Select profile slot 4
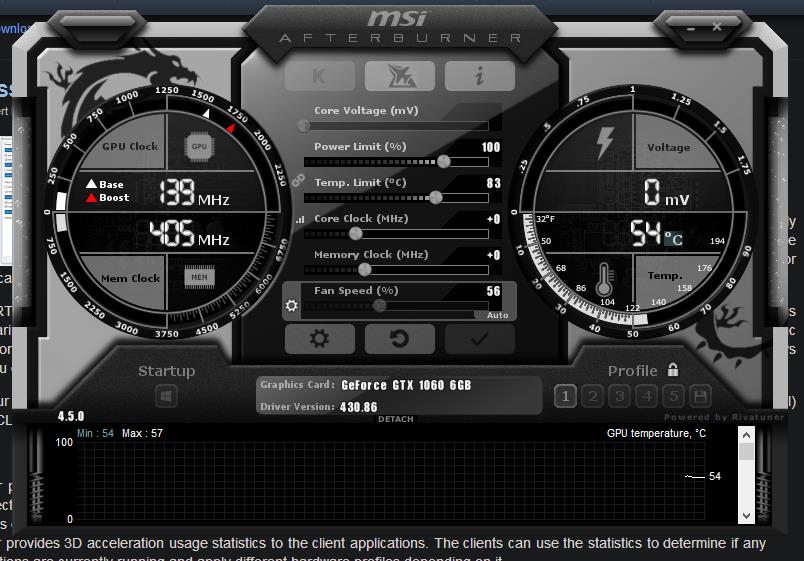Viewport: 804px width, 561px height. (647, 396)
